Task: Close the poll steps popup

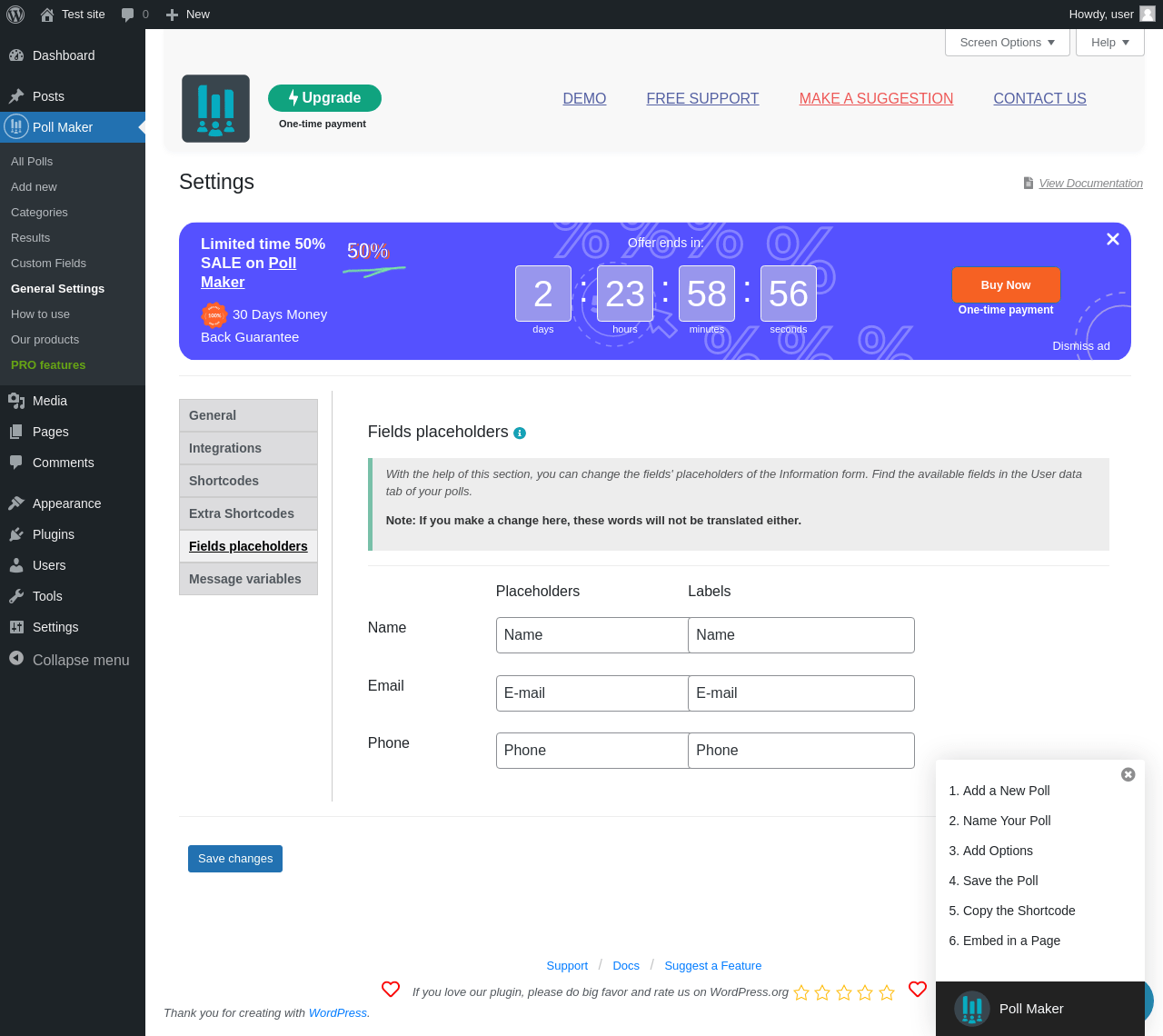Action: pos(1128,774)
